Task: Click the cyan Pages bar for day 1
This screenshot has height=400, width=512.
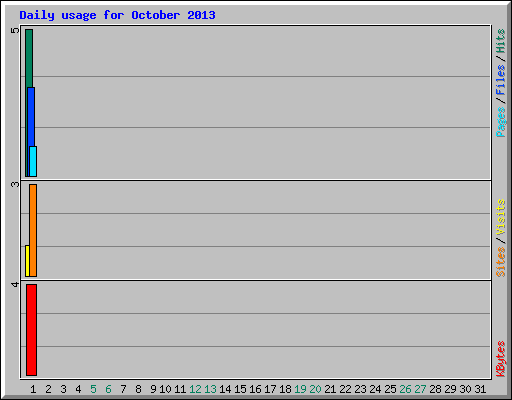Action: (x=33, y=161)
